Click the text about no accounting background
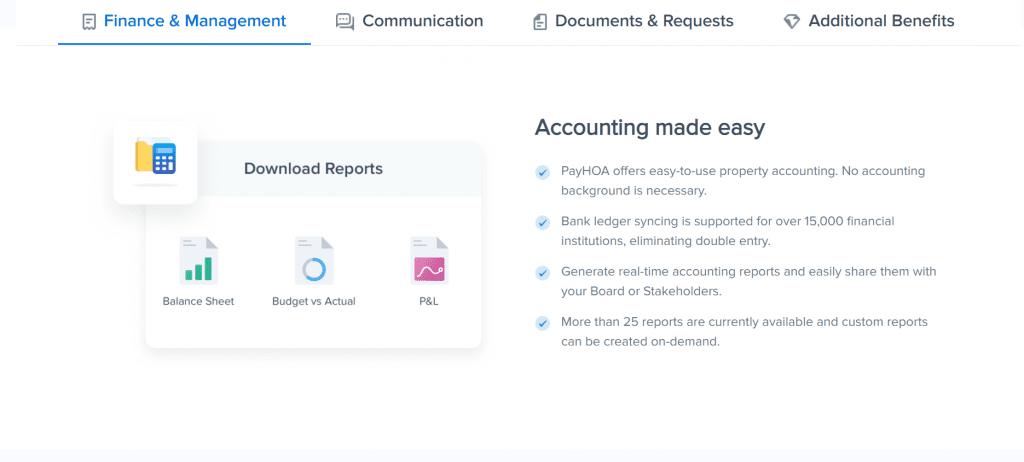Viewport: 1024px width, 462px height. [x=743, y=181]
